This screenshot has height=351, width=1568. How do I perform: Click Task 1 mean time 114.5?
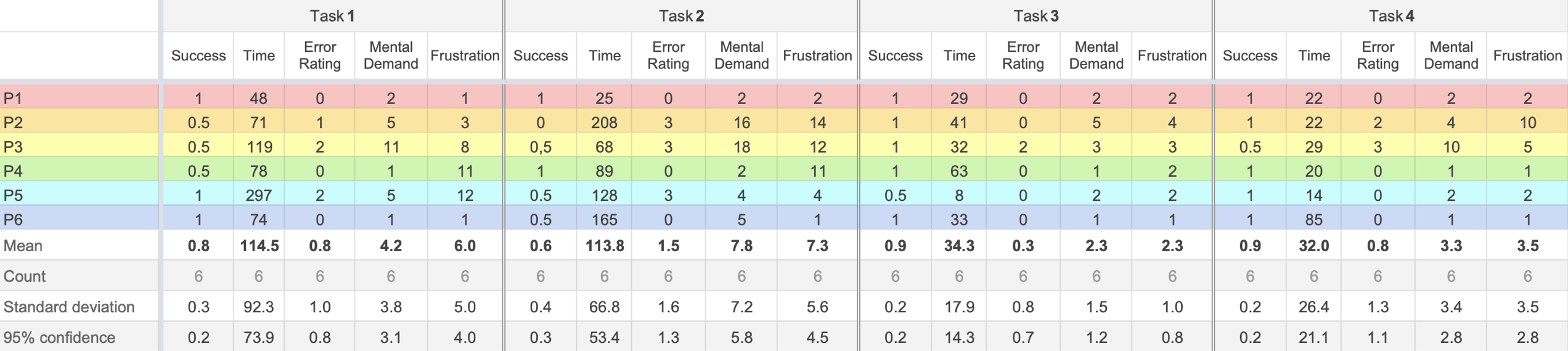pos(259,246)
